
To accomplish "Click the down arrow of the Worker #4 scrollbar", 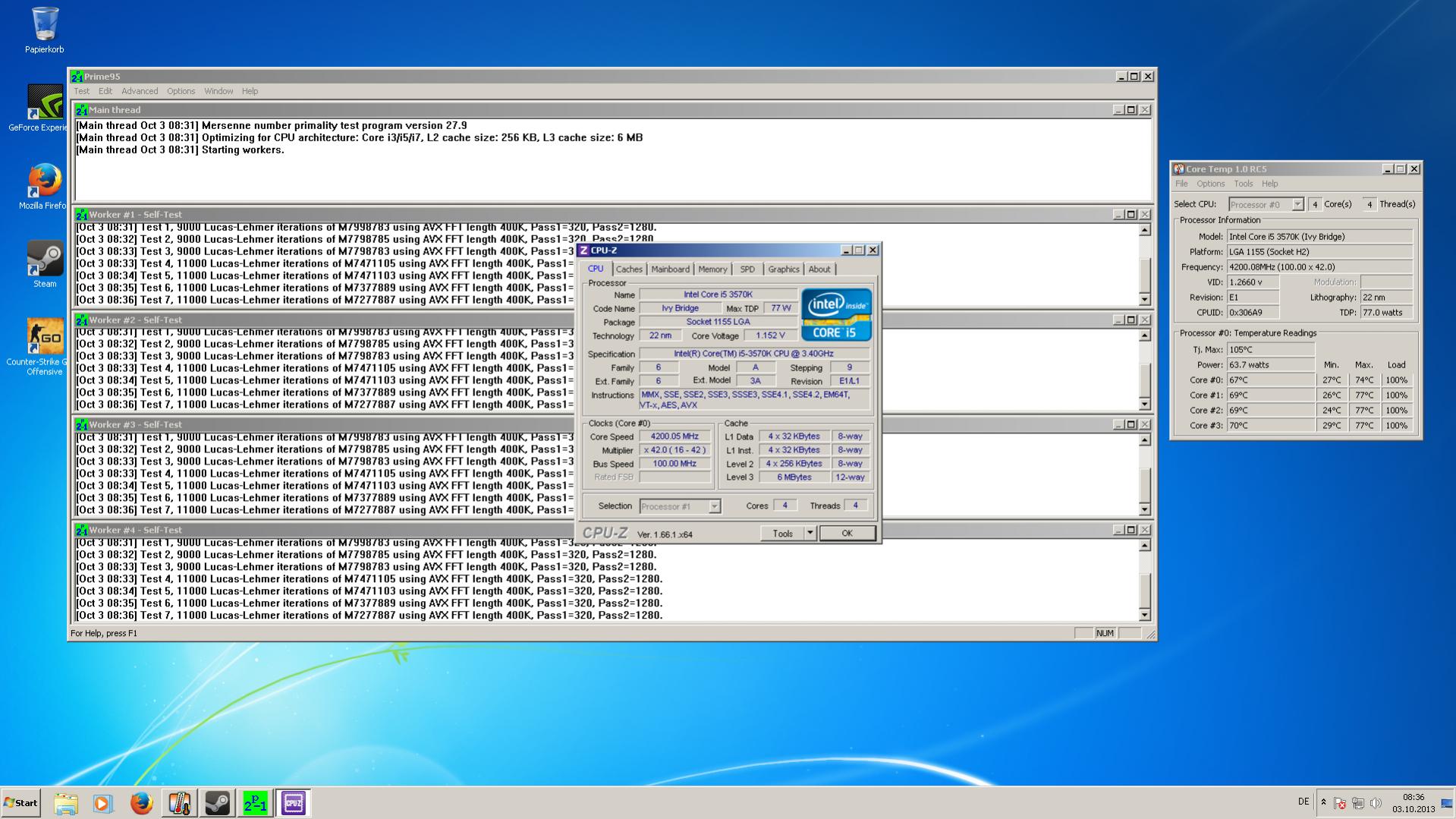I will coord(1145,615).
